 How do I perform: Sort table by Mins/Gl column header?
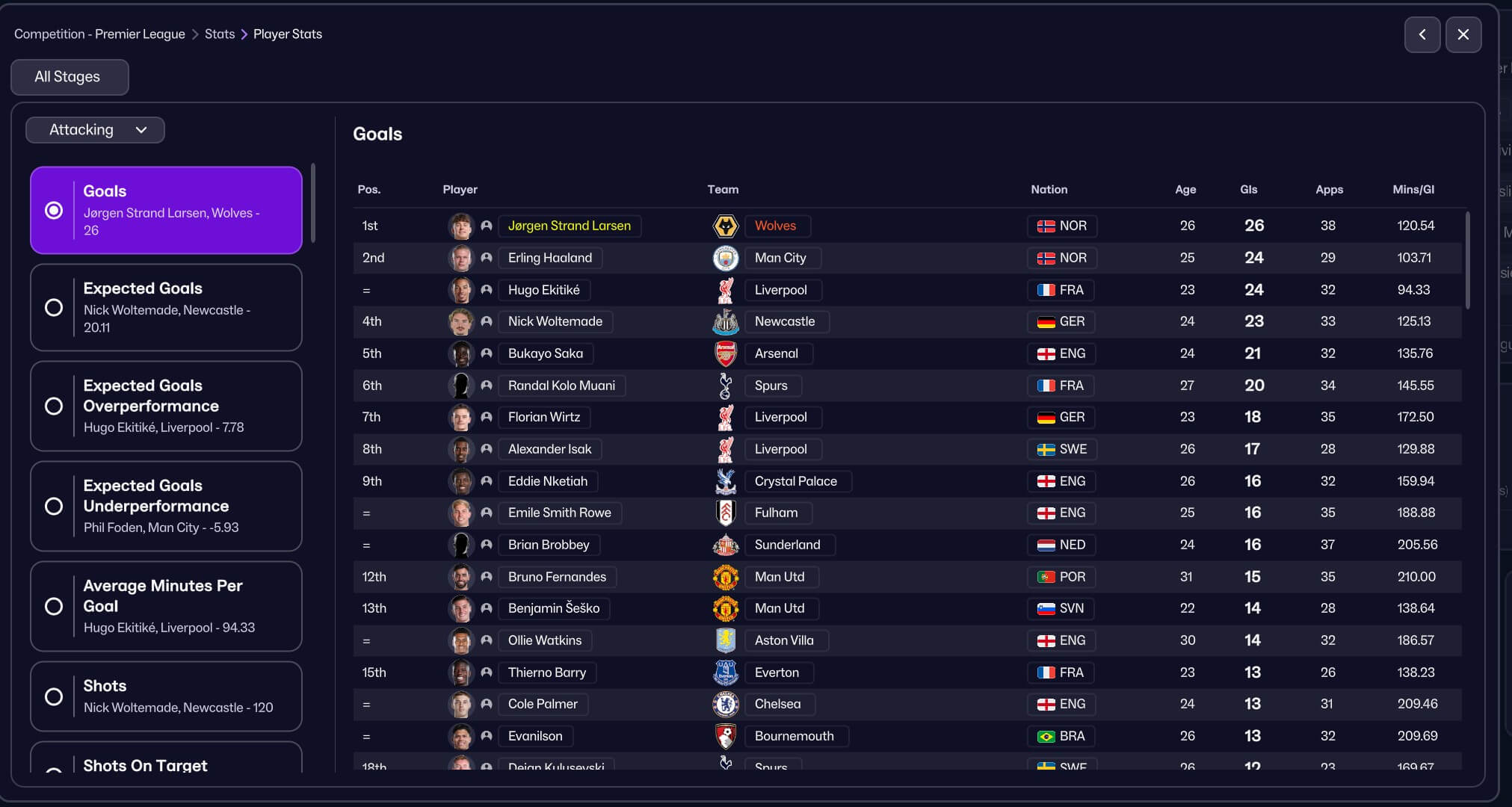tap(1413, 190)
